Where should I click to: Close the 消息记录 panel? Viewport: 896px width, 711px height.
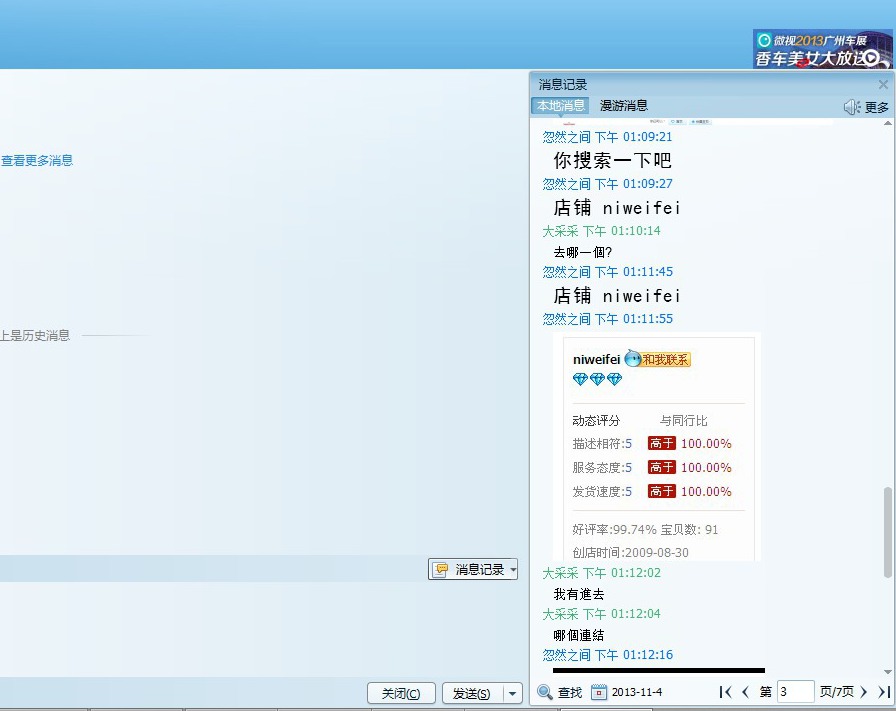click(883, 85)
